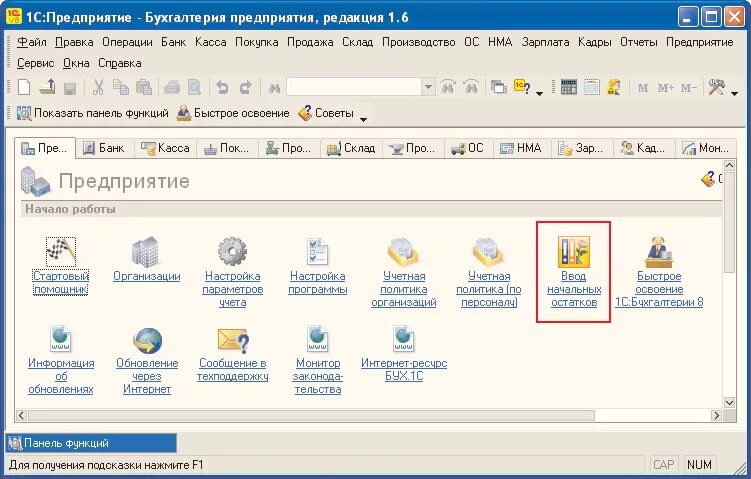The image size is (751, 479).
Task: Click Быстрое освоение toolbar button
Action: coord(233,114)
